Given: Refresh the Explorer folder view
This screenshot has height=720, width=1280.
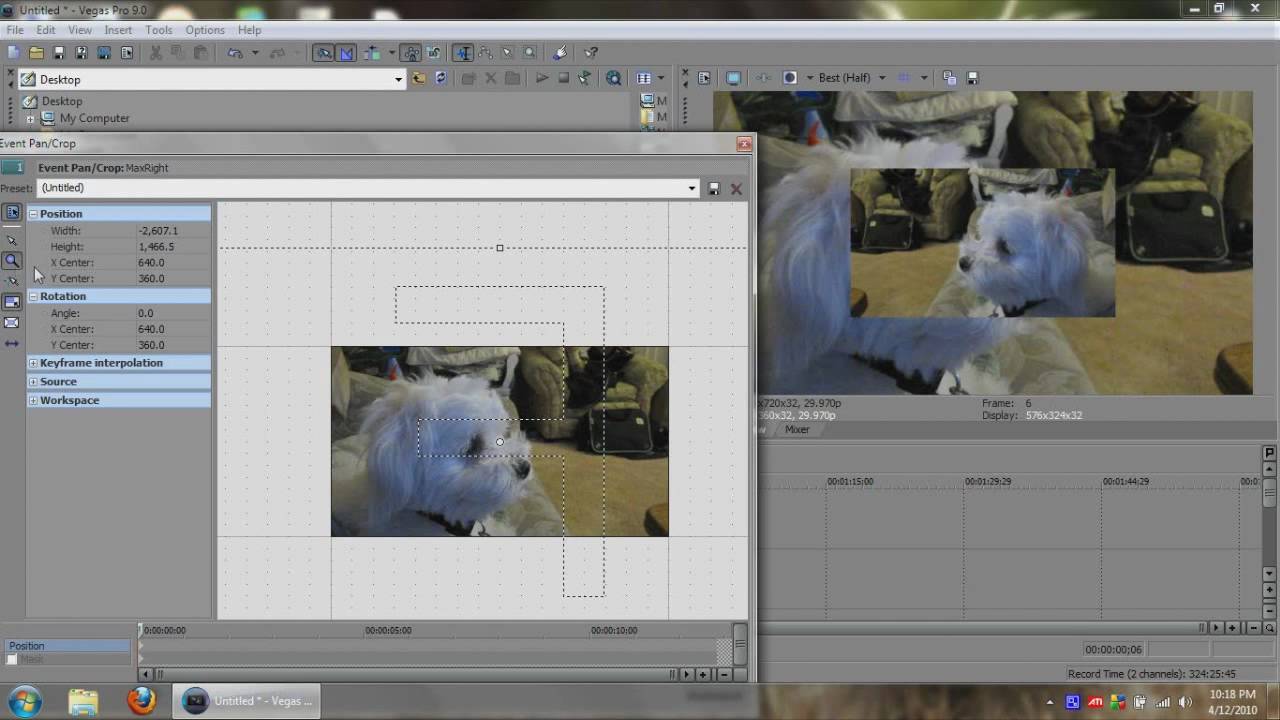Looking at the screenshot, I should point(441,78).
